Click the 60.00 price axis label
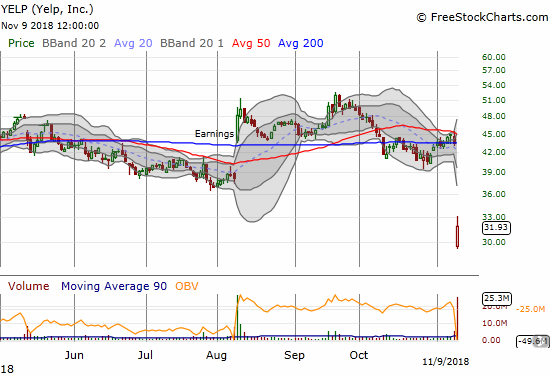This screenshot has height=375, width=550. 494,57
